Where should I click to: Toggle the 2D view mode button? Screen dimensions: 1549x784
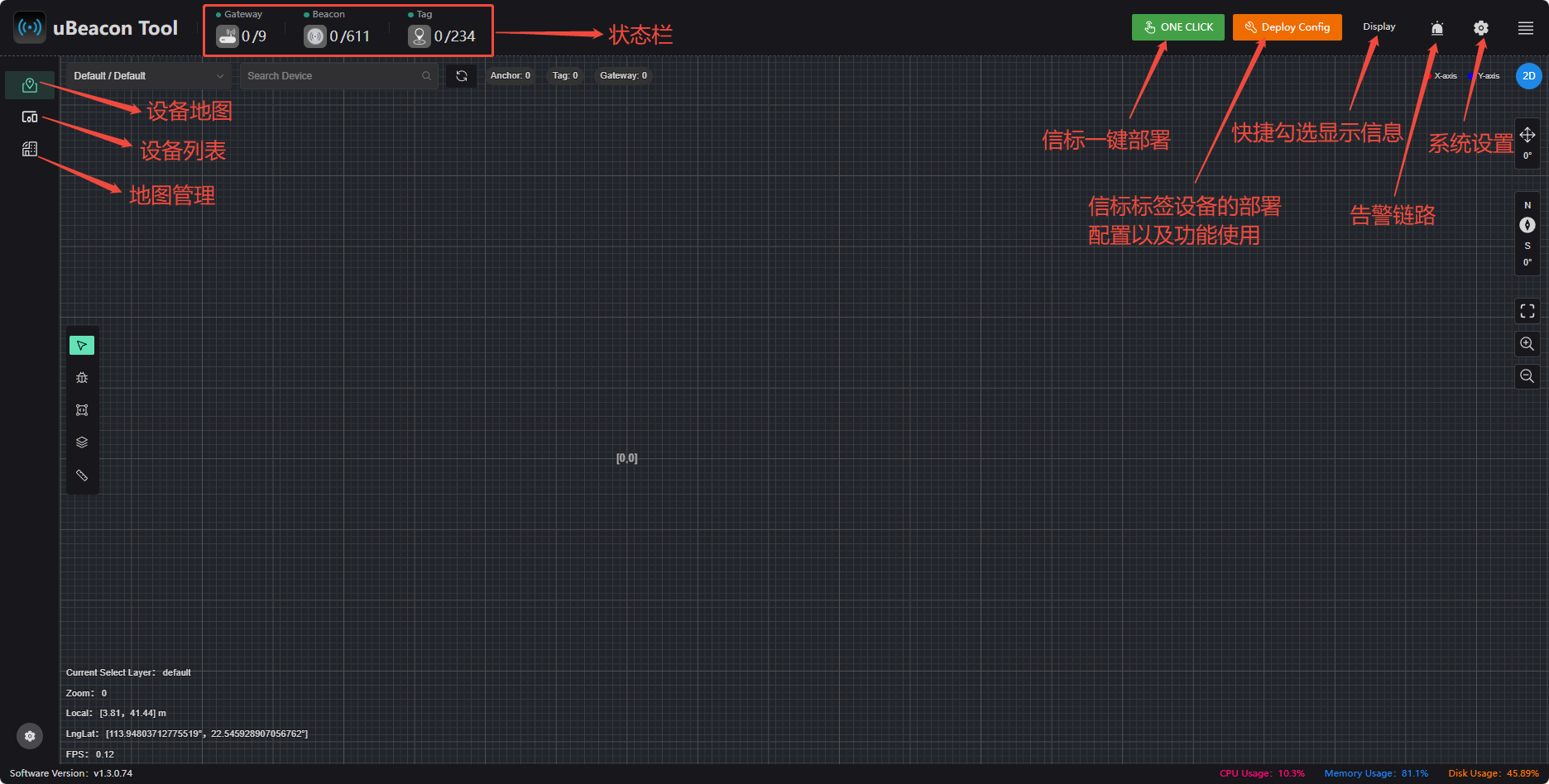[1529, 76]
